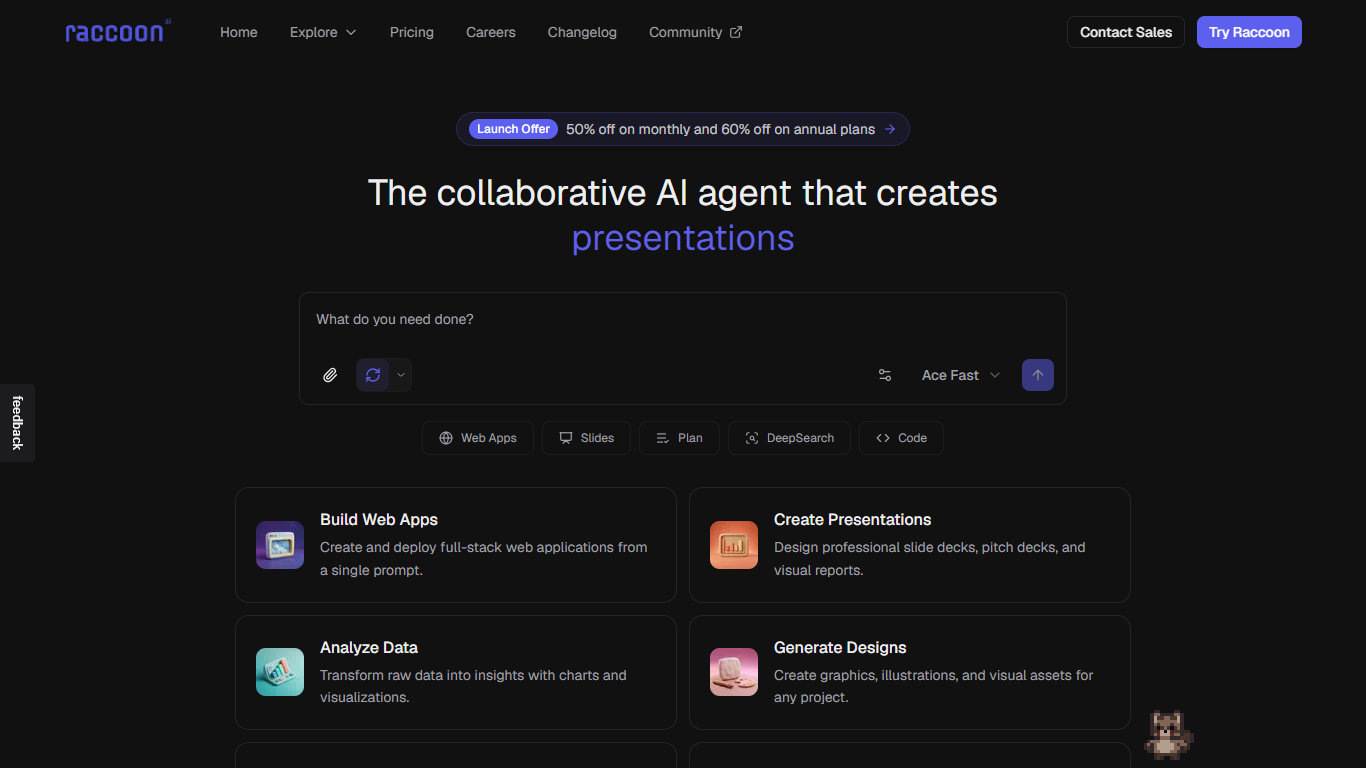The height and width of the screenshot is (768, 1366).
Task: Go to Pricing page
Action: tap(412, 32)
